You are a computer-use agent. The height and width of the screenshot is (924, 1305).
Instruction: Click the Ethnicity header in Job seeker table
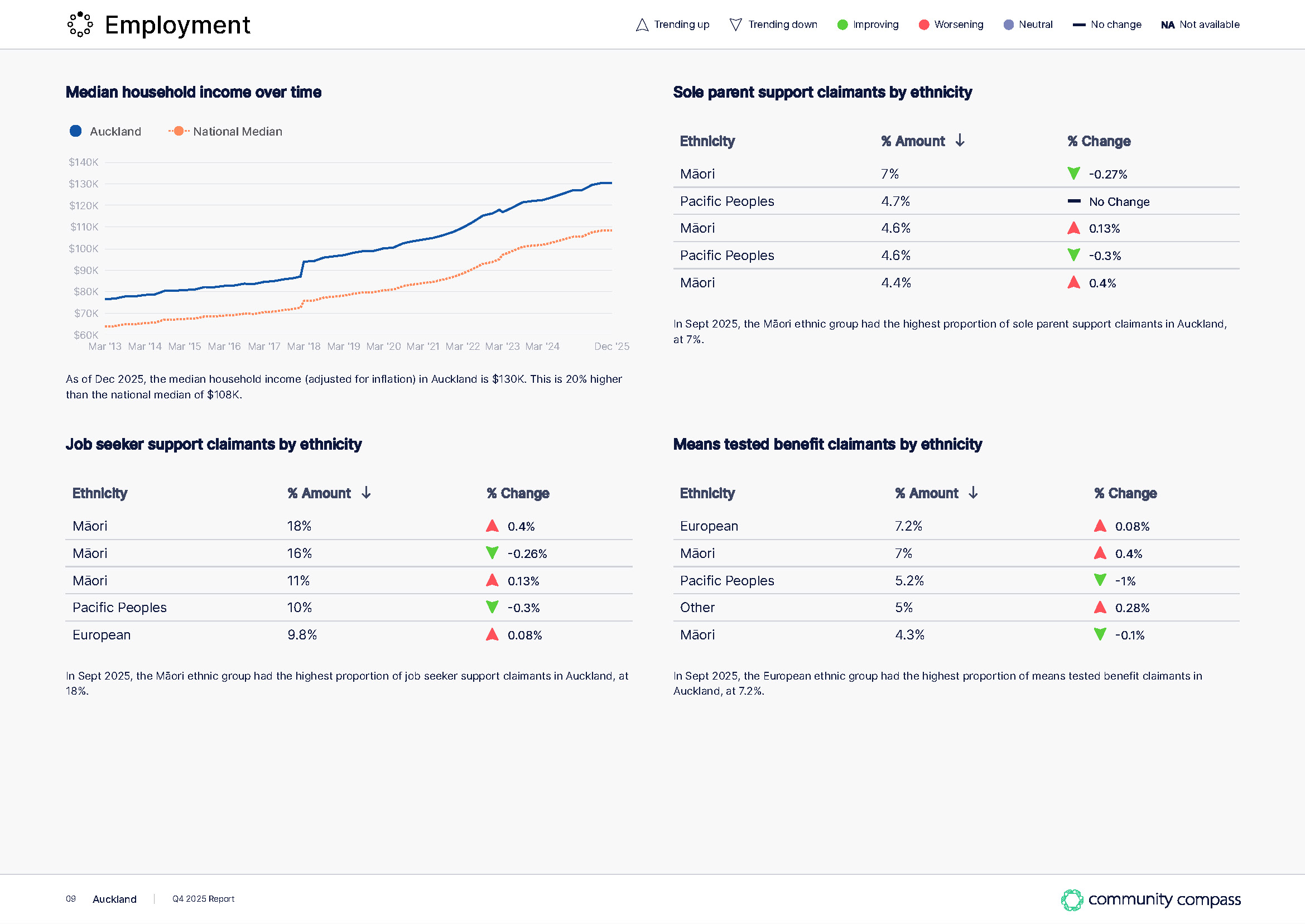pyautogui.click(x=99, y=493)
